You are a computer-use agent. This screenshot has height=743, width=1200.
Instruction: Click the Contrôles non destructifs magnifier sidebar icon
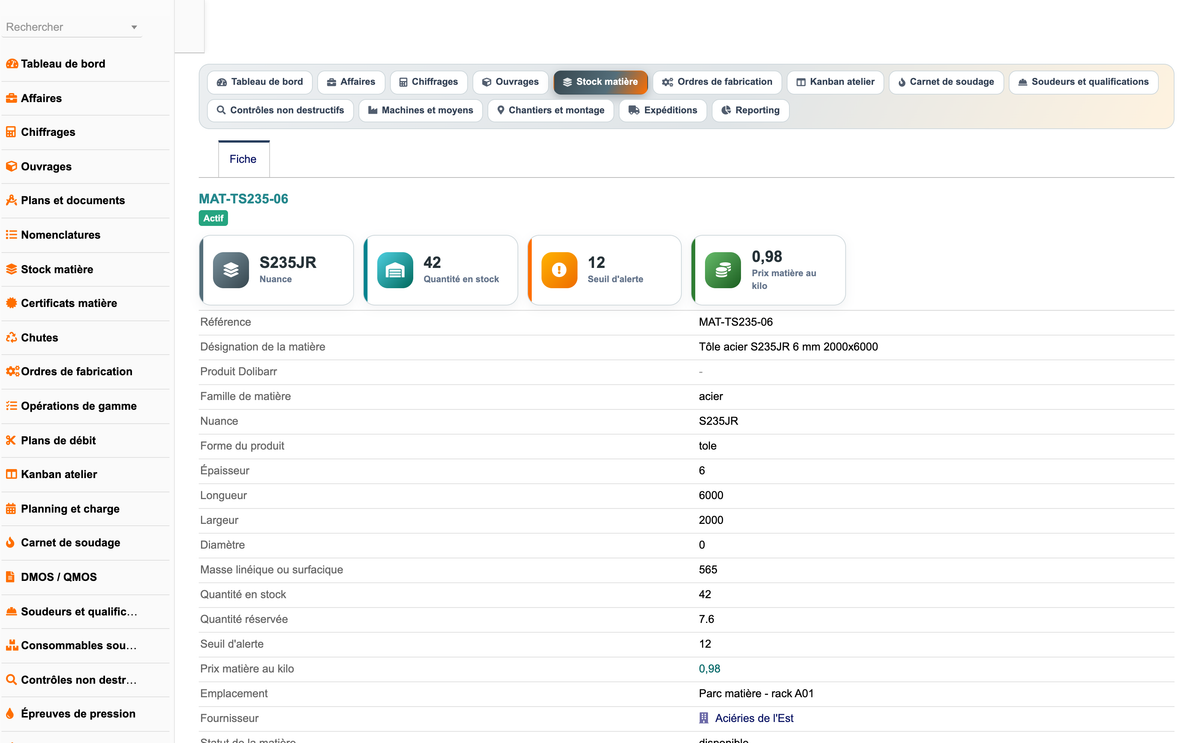tap(12, 679)
